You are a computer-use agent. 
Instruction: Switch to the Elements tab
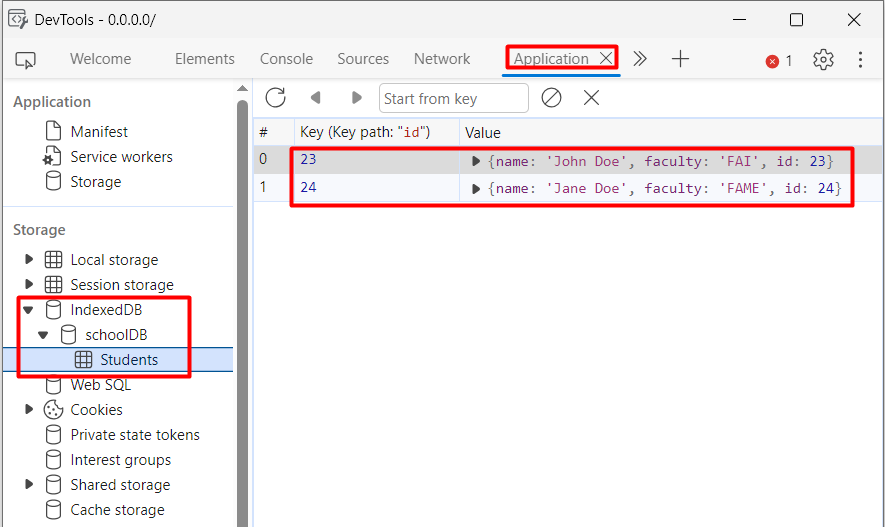(x=204, y=59)
